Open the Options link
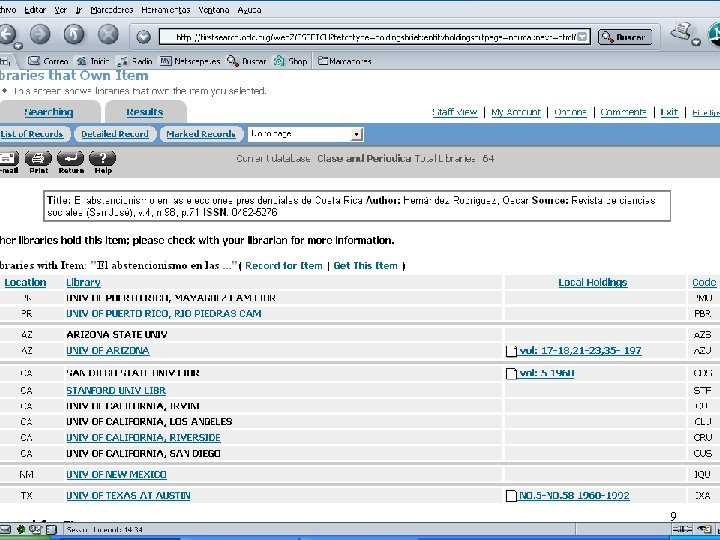 pyautogui.click(x=571, y=112)
